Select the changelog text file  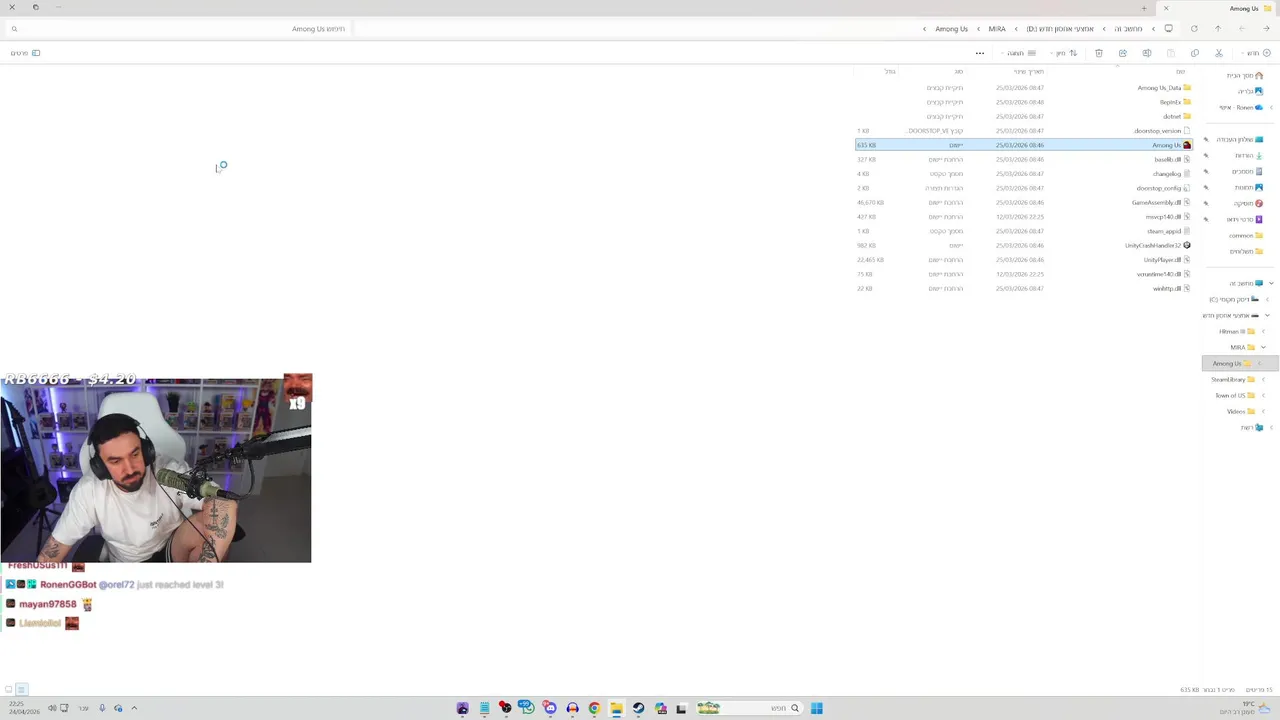(1023, 174)
